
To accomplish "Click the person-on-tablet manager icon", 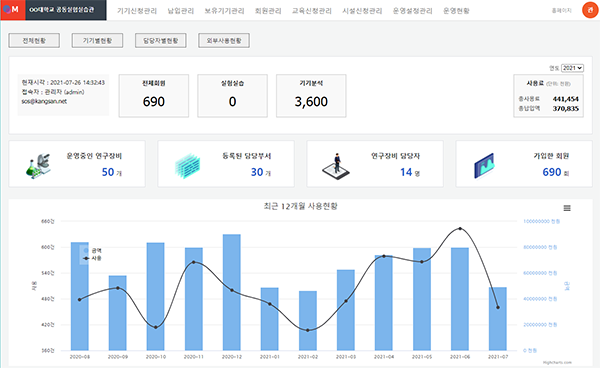I will click(x=336, y=166).
